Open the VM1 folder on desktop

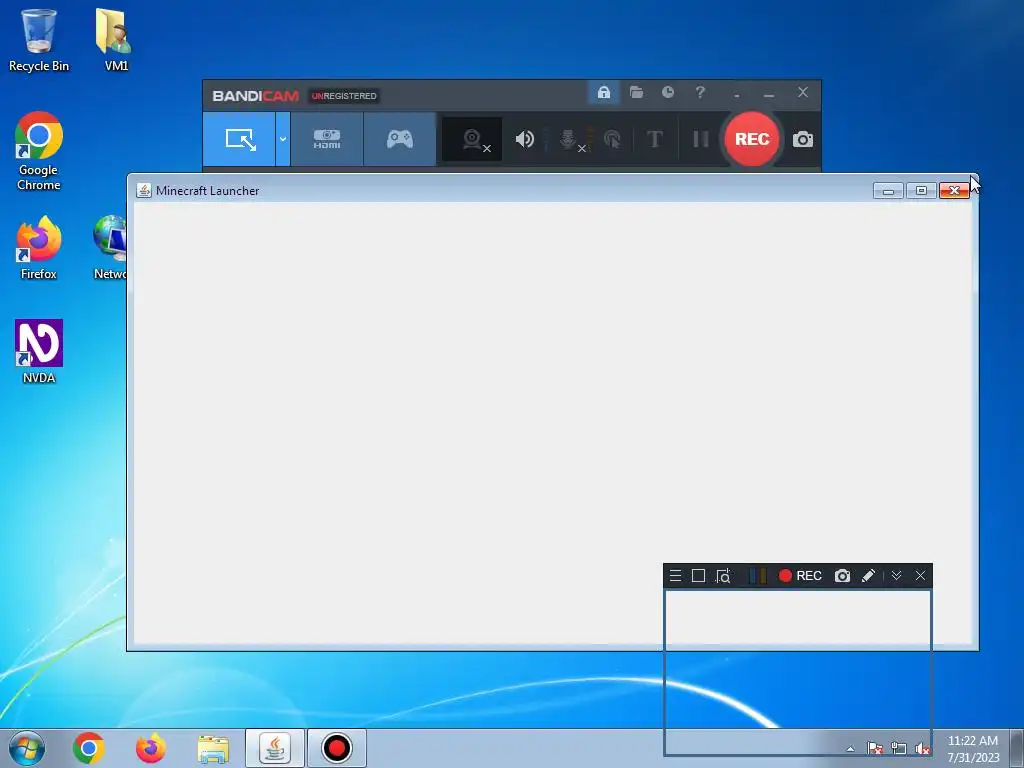[x=116, y=39]
